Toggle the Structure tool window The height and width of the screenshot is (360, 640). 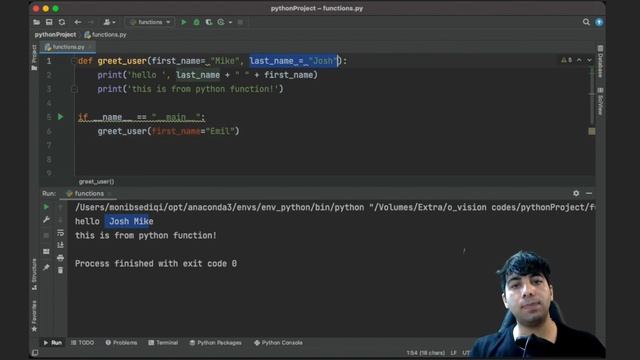coord(34,274)
